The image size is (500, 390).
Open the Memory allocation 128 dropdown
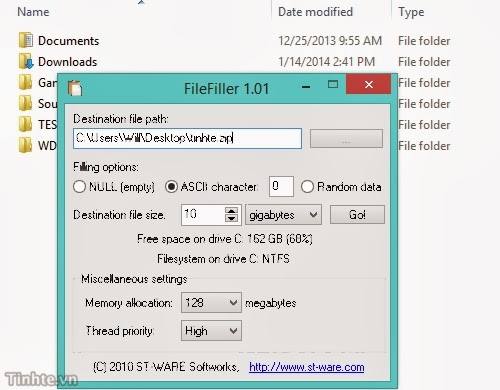(x=211, y=303)
